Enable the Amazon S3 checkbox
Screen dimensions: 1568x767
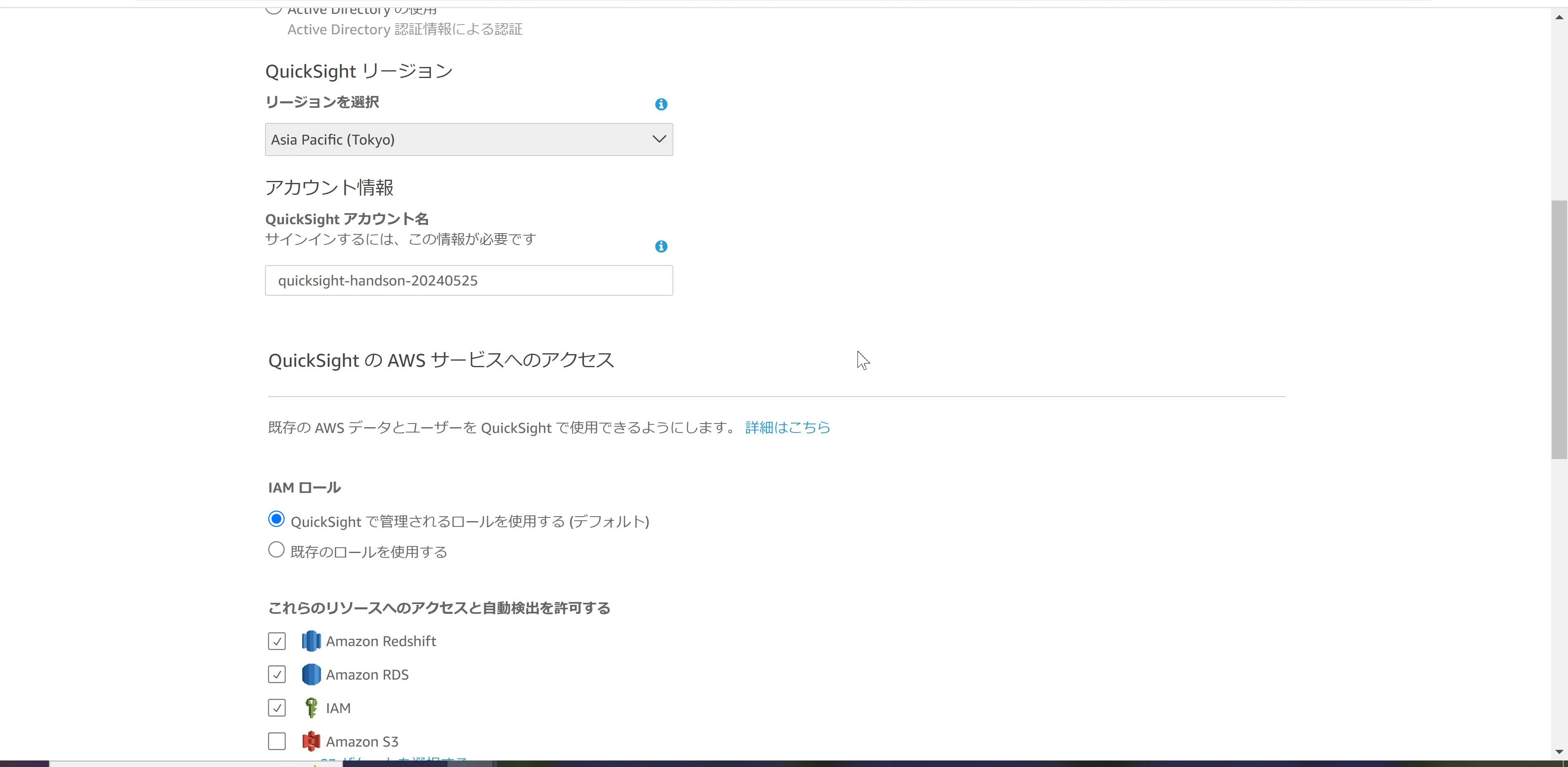[x=277, y=741]
